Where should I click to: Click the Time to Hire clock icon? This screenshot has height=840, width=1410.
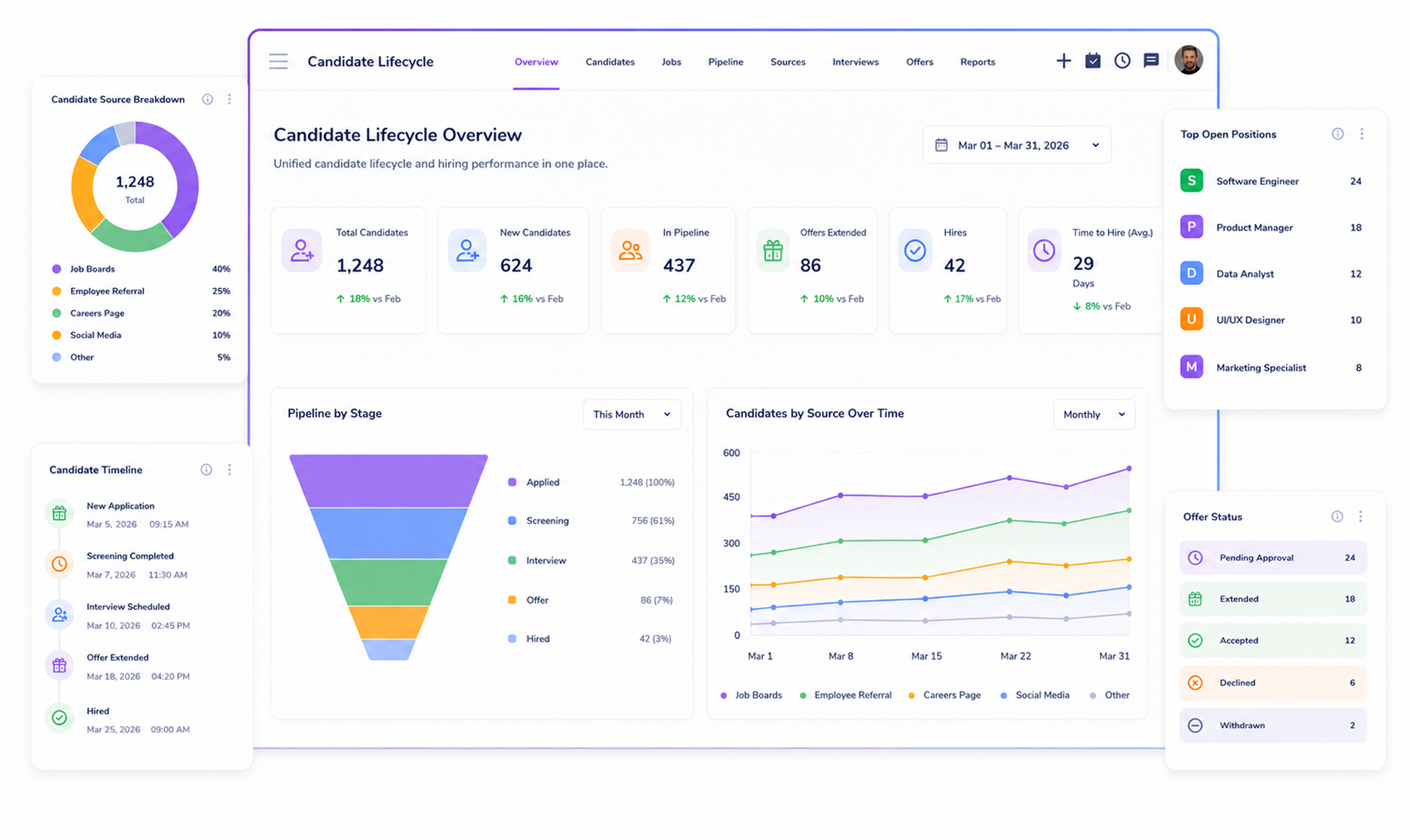coord(1044,250)
